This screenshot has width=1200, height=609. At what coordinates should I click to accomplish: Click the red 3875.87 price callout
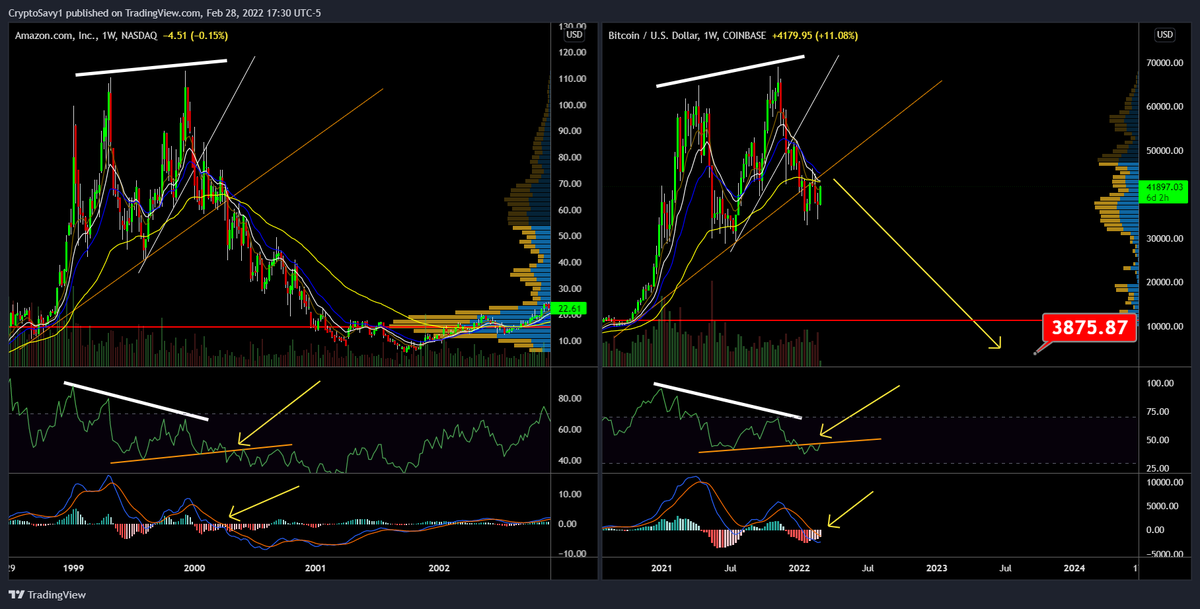point(1090,327)
